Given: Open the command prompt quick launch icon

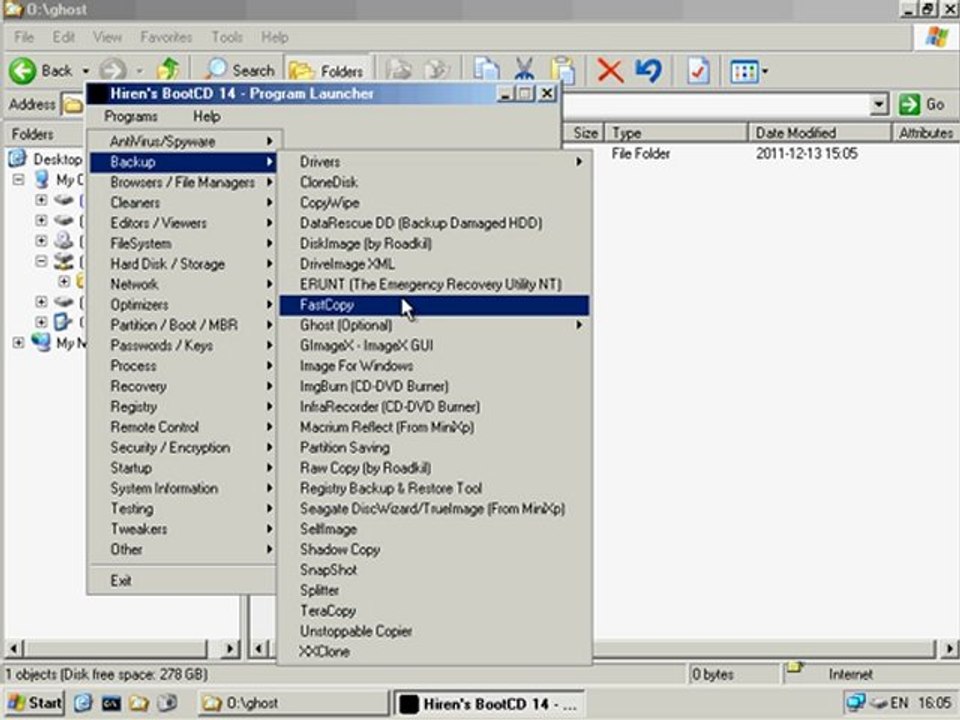Looking at the screenshot, I should pos(111,703).
